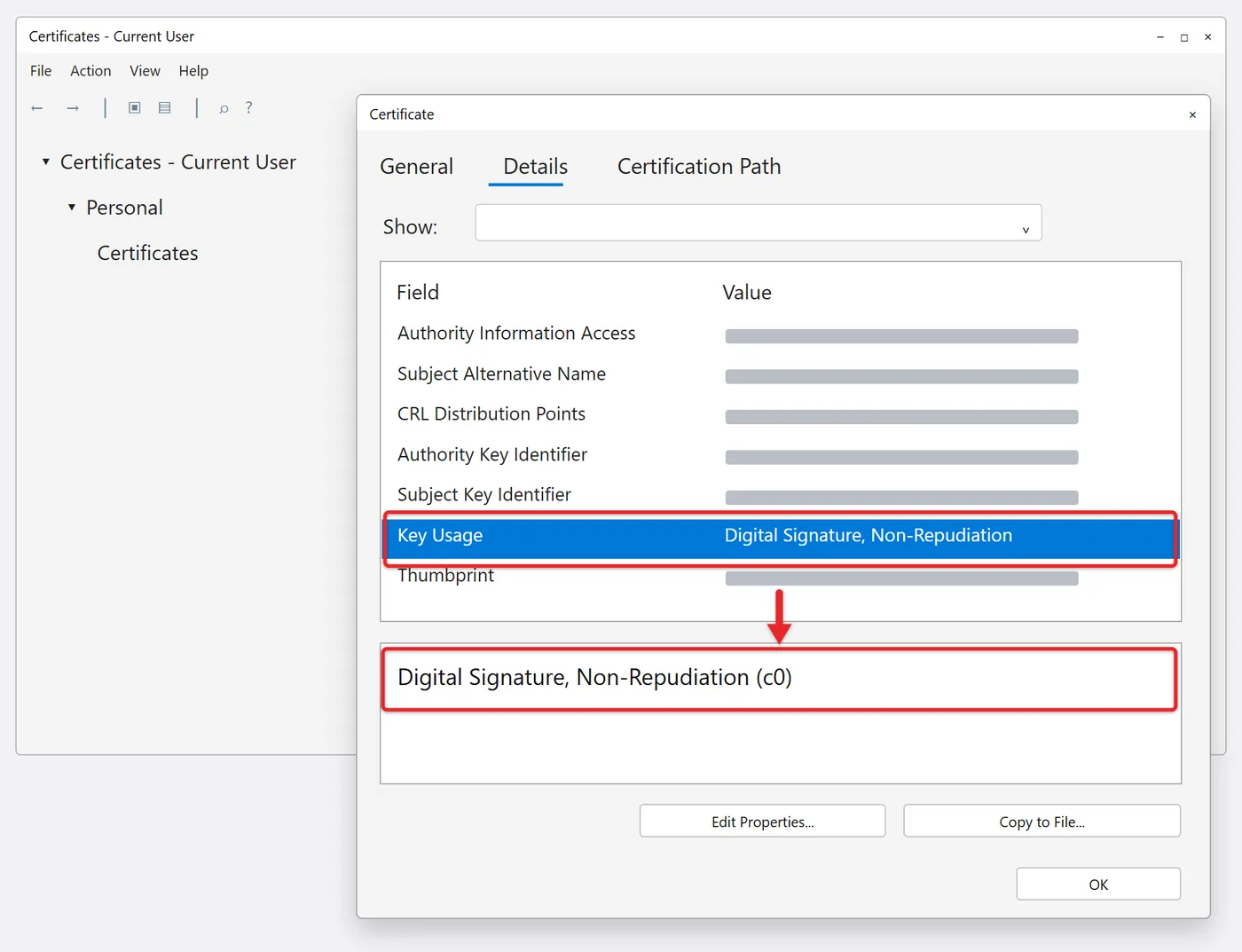
Task: Minimize the Certificates - Current User window
Action: pyautogui.click(x=1160, y=37)
